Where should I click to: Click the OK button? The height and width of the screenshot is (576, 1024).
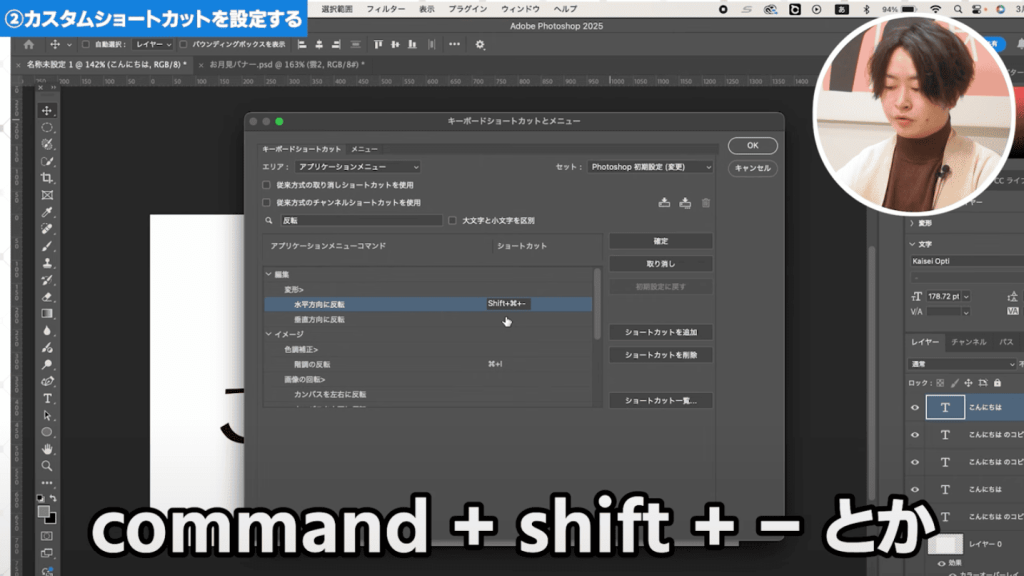click(752, 146)
